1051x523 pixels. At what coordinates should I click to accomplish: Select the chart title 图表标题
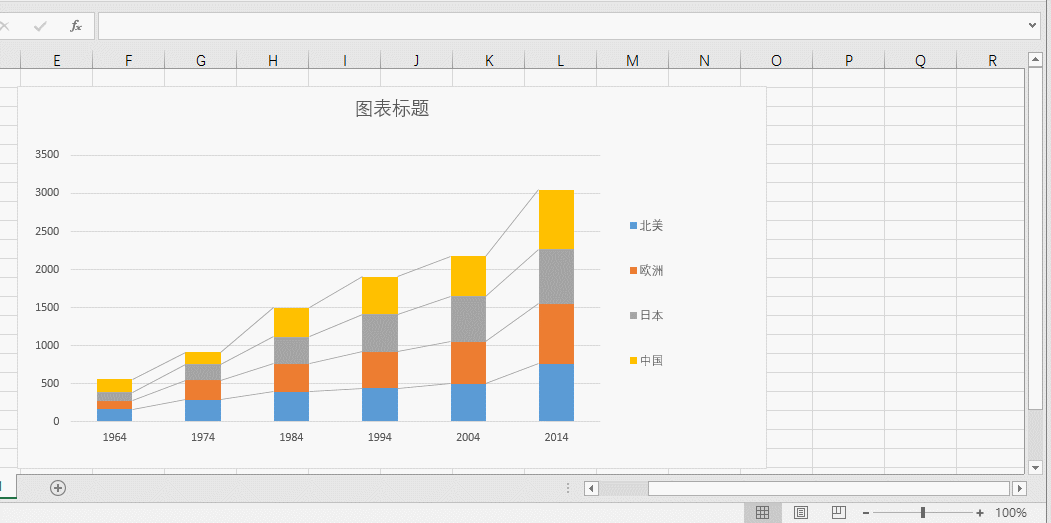tap(392, 109)
